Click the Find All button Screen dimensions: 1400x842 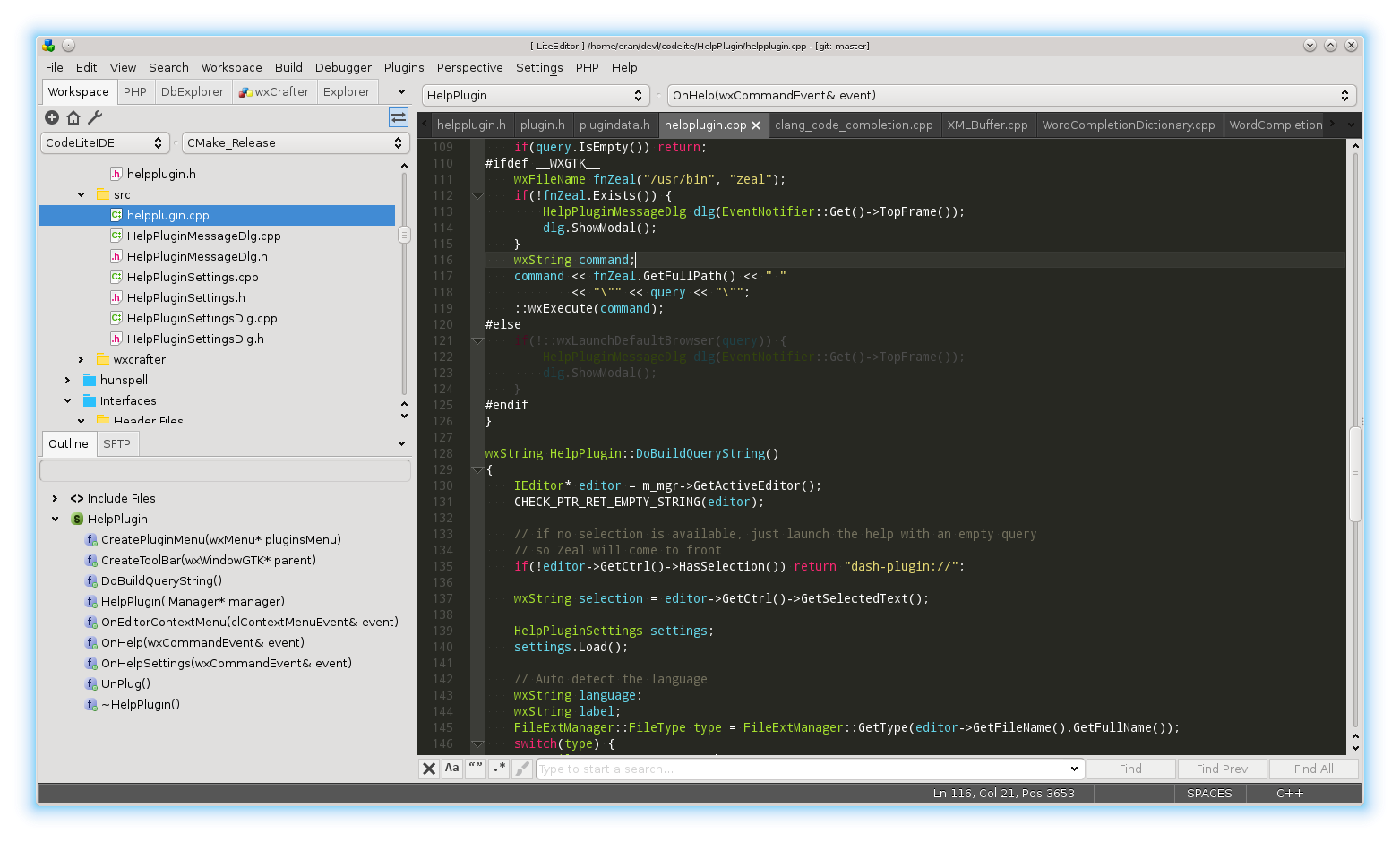point(1313,769)
